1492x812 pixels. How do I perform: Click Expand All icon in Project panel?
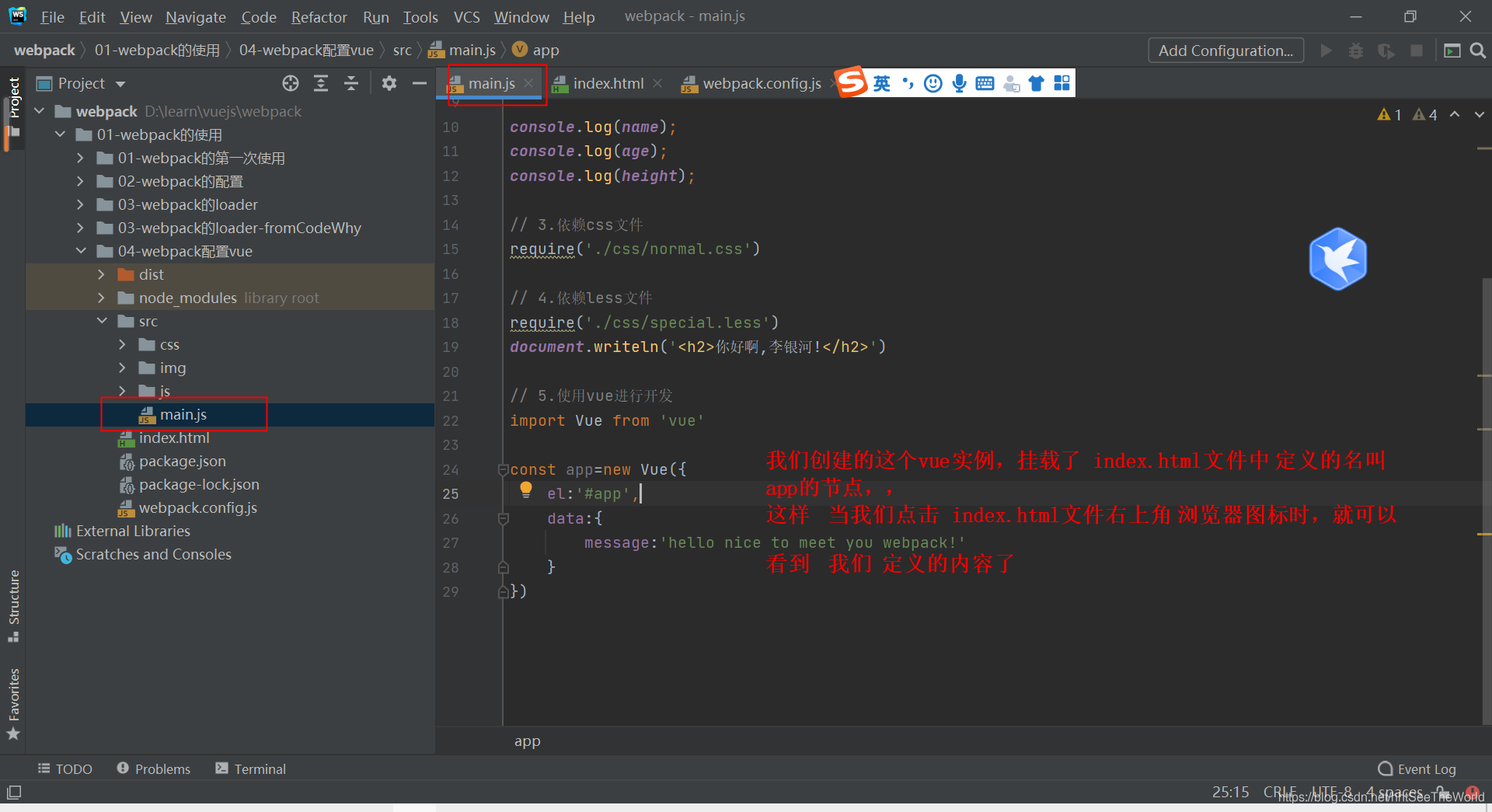321,83
